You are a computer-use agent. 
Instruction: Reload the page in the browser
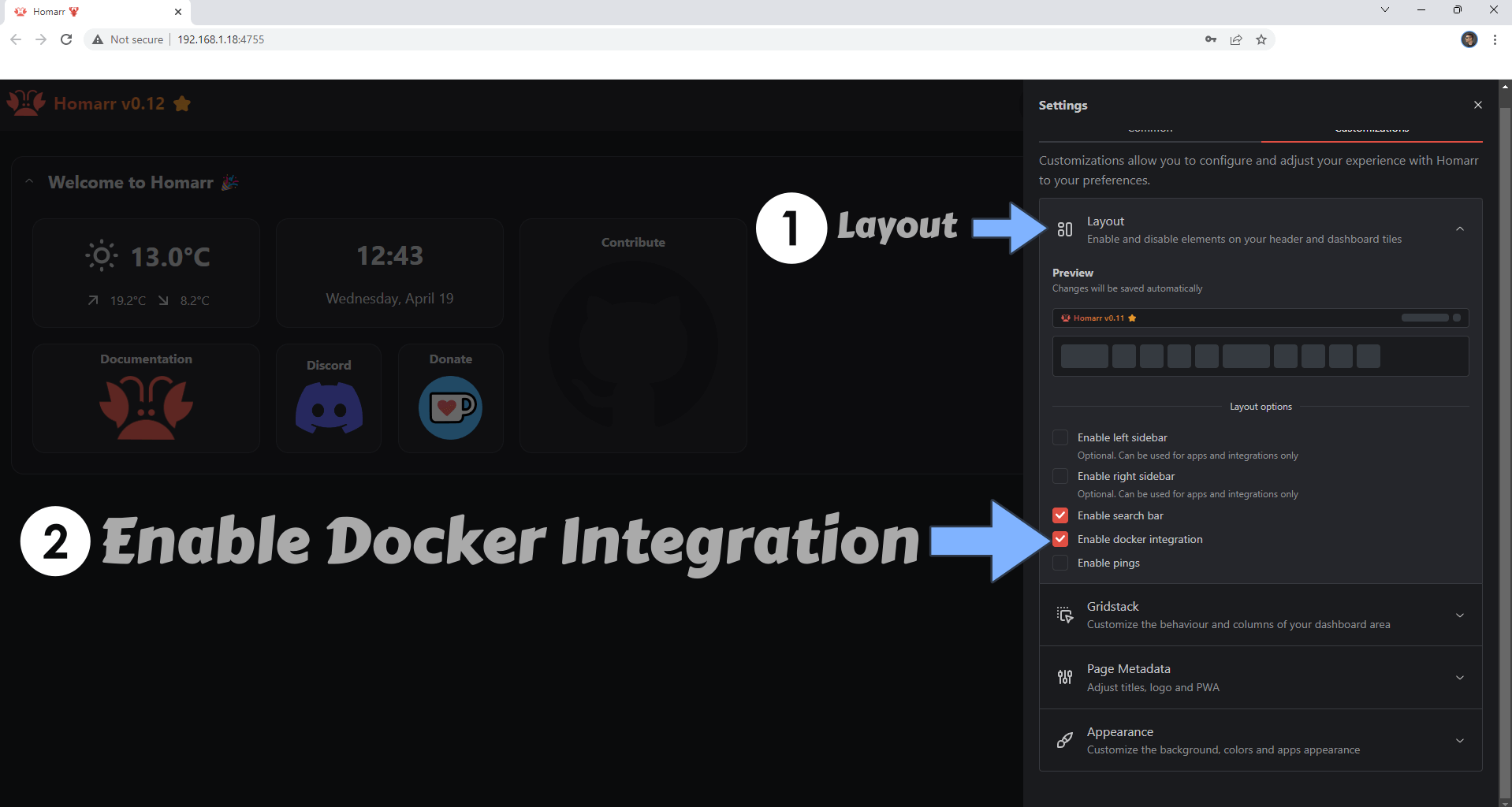tap(66, 39)
